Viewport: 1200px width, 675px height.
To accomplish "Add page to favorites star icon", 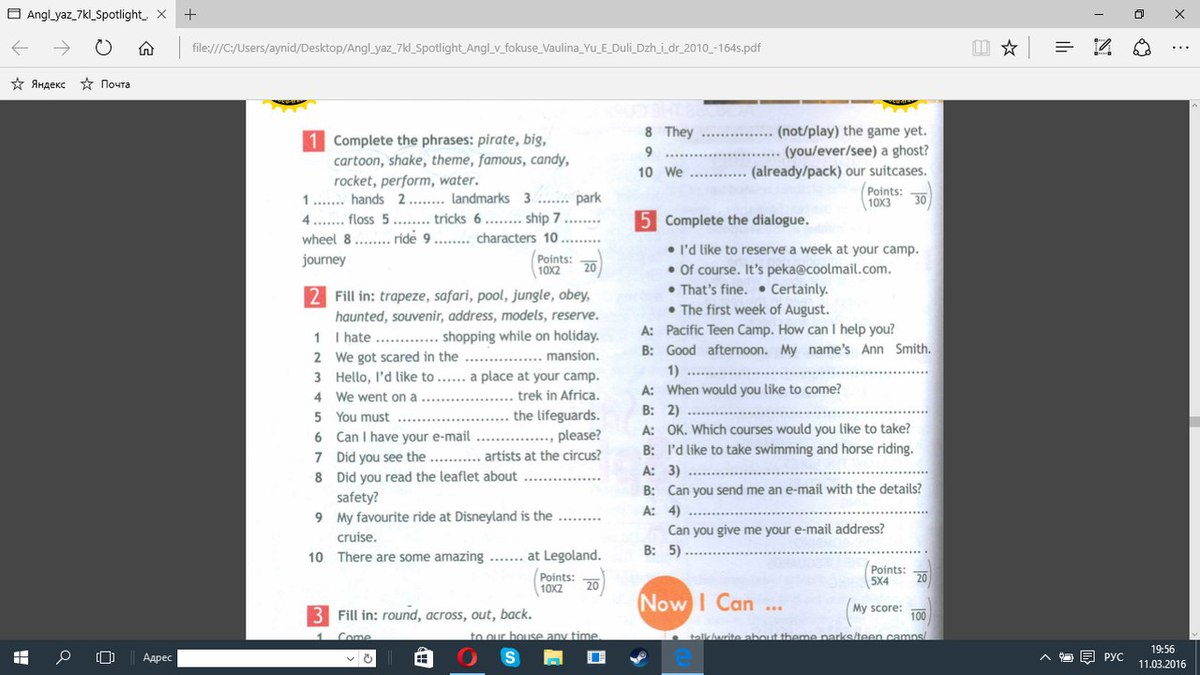I will (1010, 47).
